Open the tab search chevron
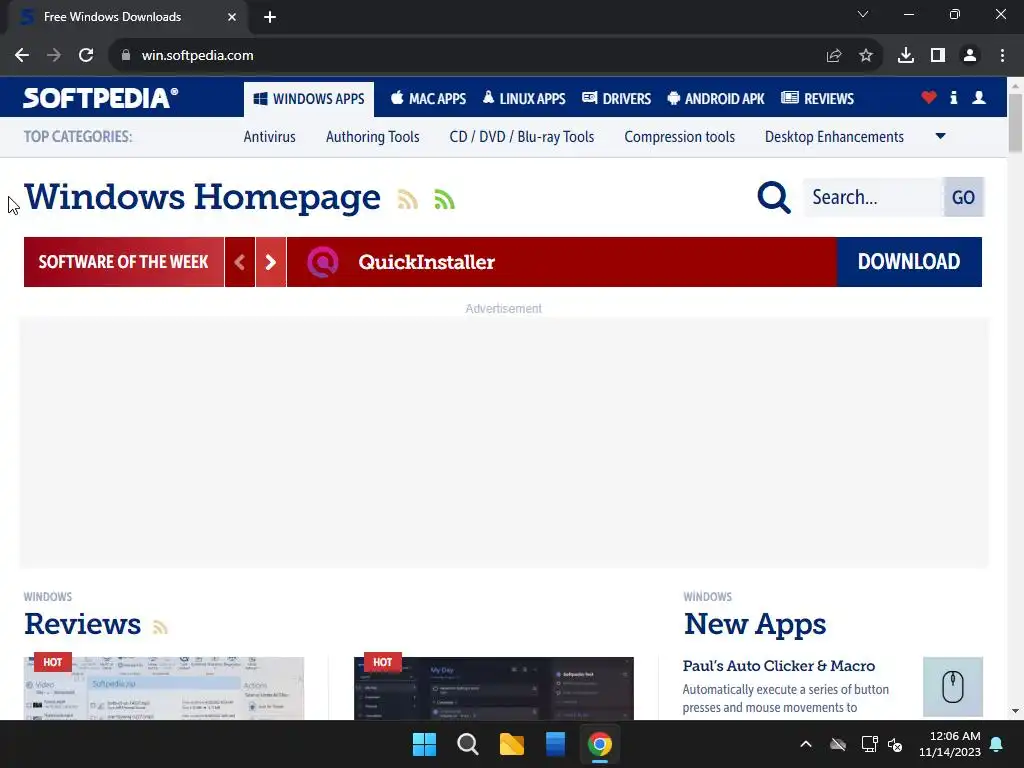 click(863, 14)
